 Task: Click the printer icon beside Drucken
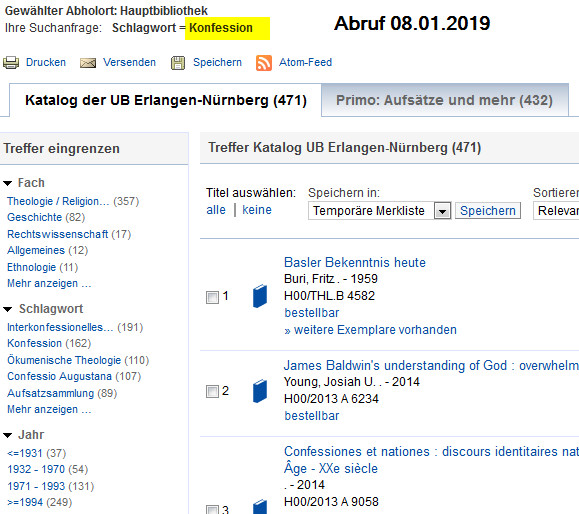click(11, 62)
